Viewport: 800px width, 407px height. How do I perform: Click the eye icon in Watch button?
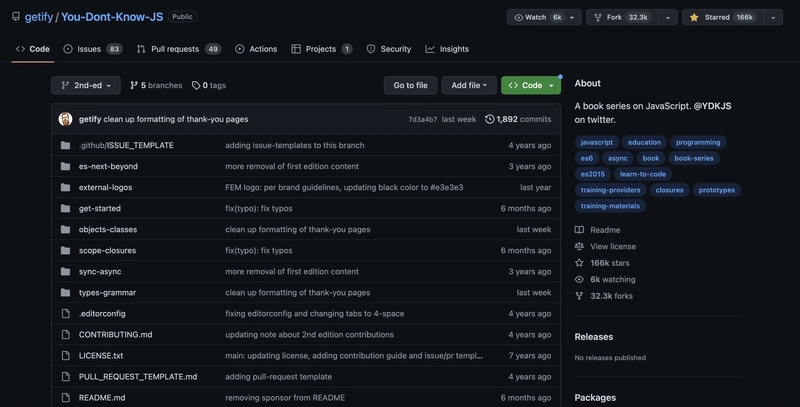pyautogui.click(x=518, y=17)
